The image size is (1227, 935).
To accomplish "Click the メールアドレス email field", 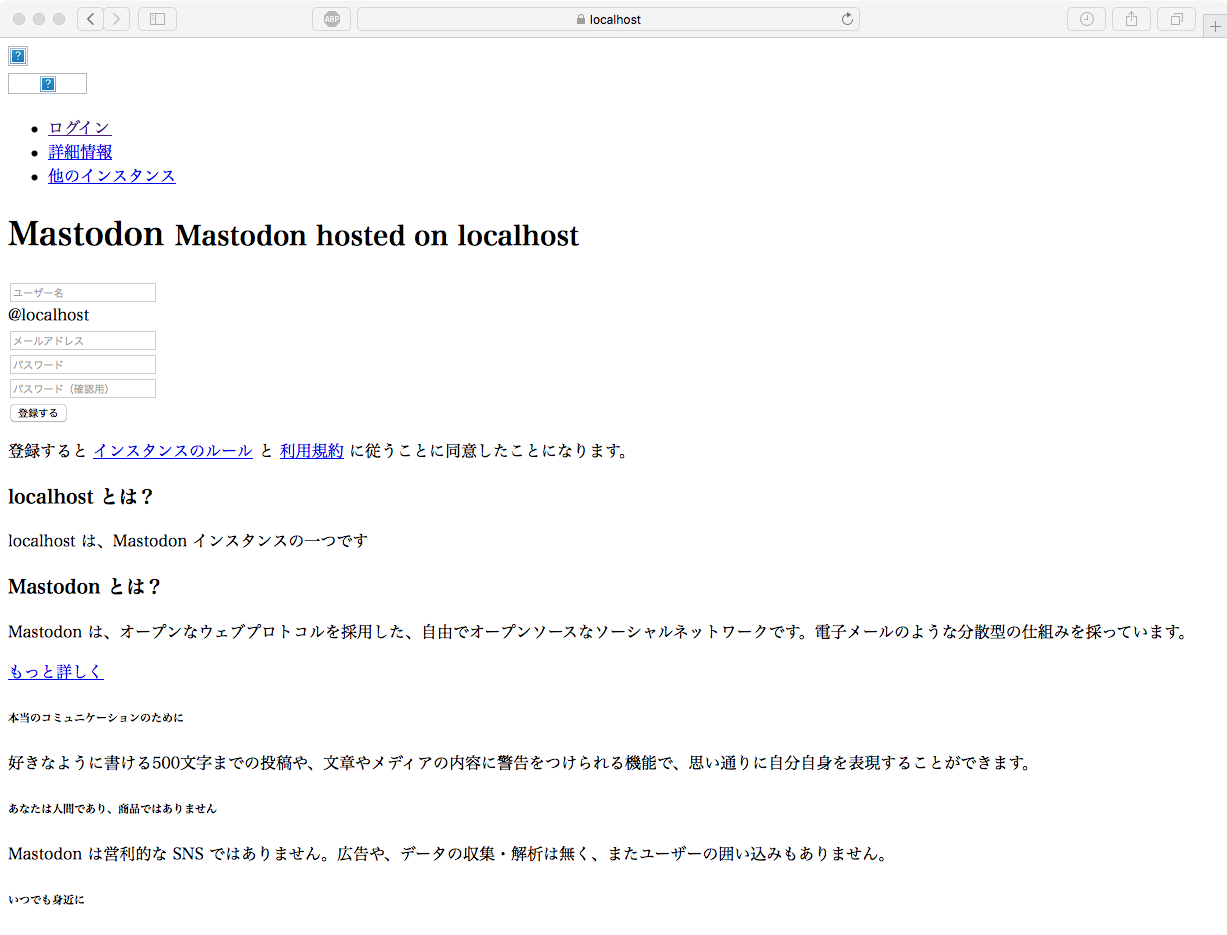I will (x=82, y=340).
